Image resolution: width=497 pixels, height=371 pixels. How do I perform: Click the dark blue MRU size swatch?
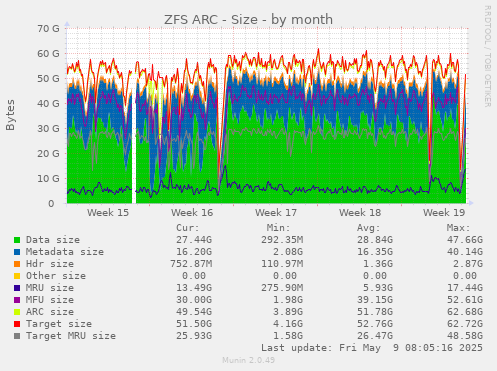point(17,288)
